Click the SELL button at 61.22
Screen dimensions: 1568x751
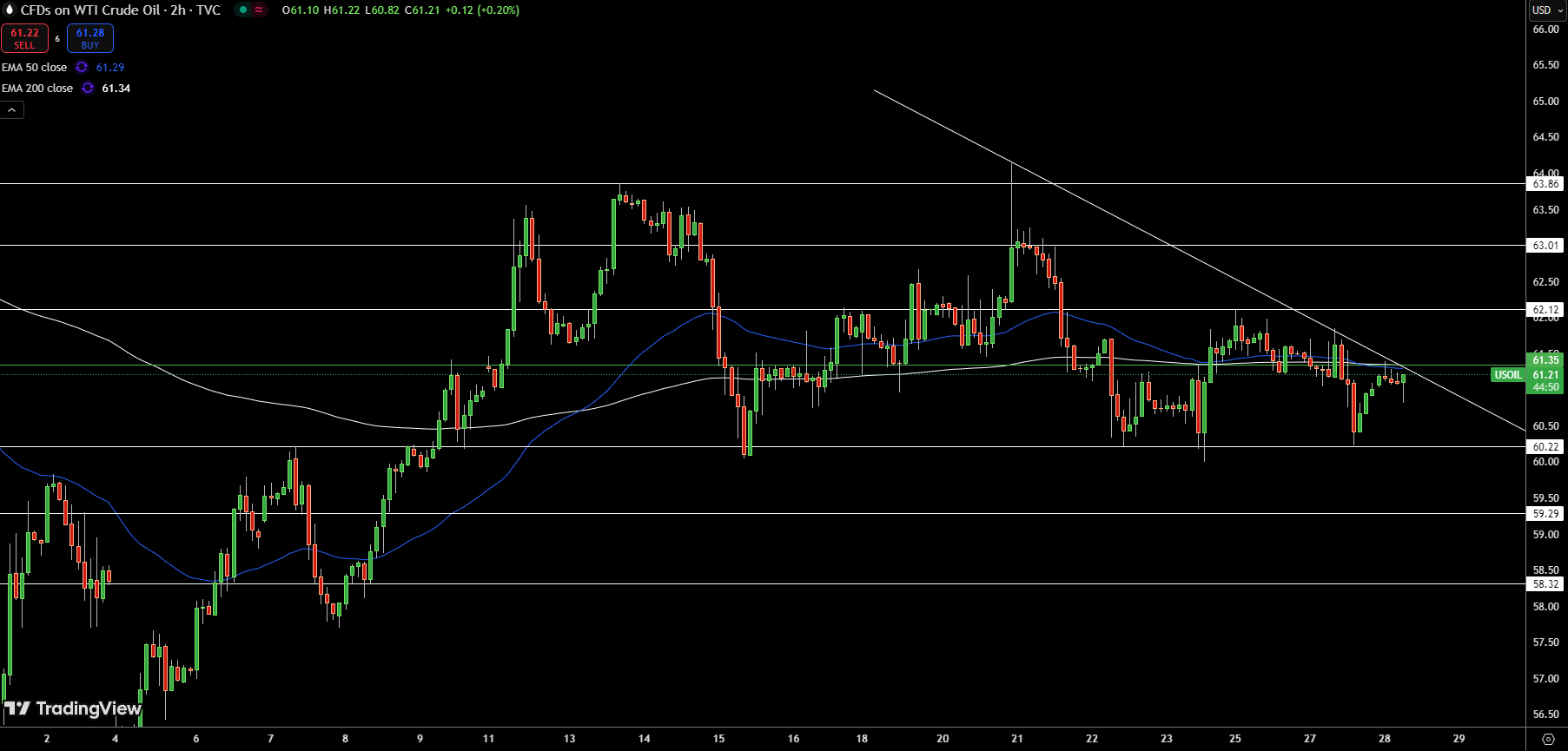pos(24,38)
